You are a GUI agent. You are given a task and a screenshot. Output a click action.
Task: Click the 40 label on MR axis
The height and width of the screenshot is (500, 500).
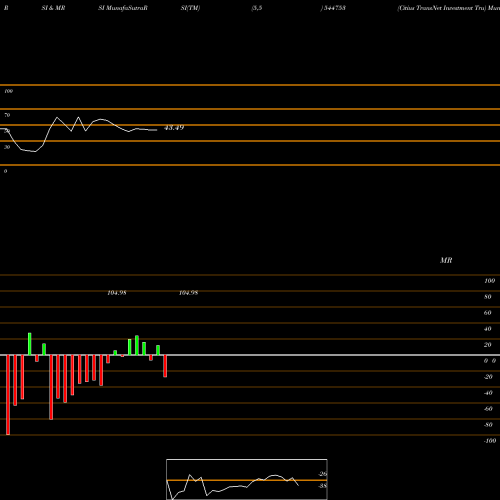(x=488, y=329)
